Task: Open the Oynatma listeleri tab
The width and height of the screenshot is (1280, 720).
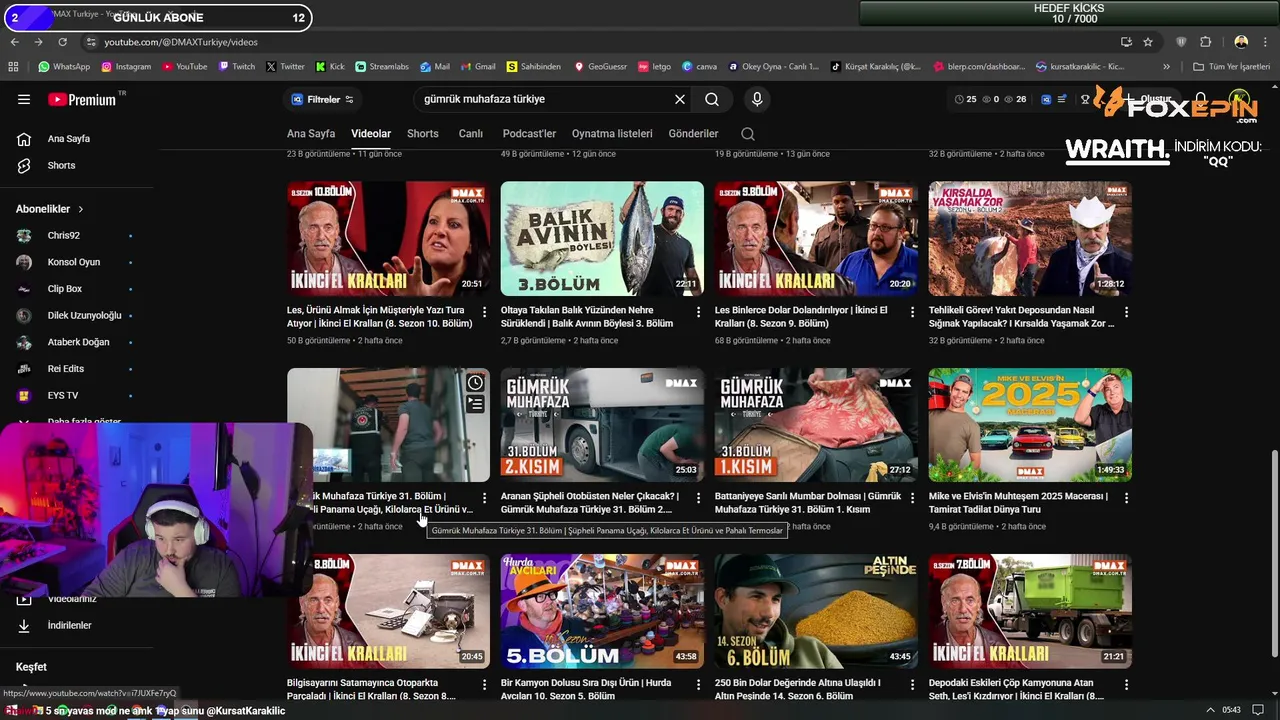Action: [x=612, y=134]
